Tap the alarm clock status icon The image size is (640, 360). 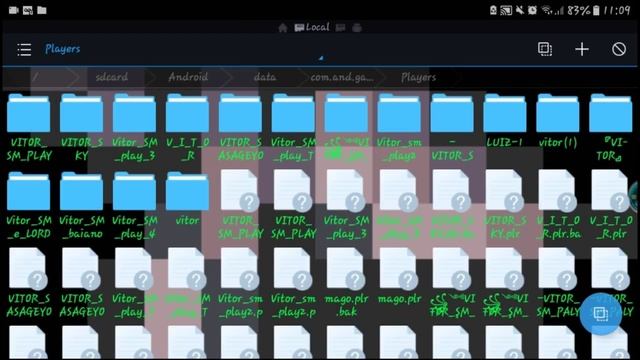(532, 10)
